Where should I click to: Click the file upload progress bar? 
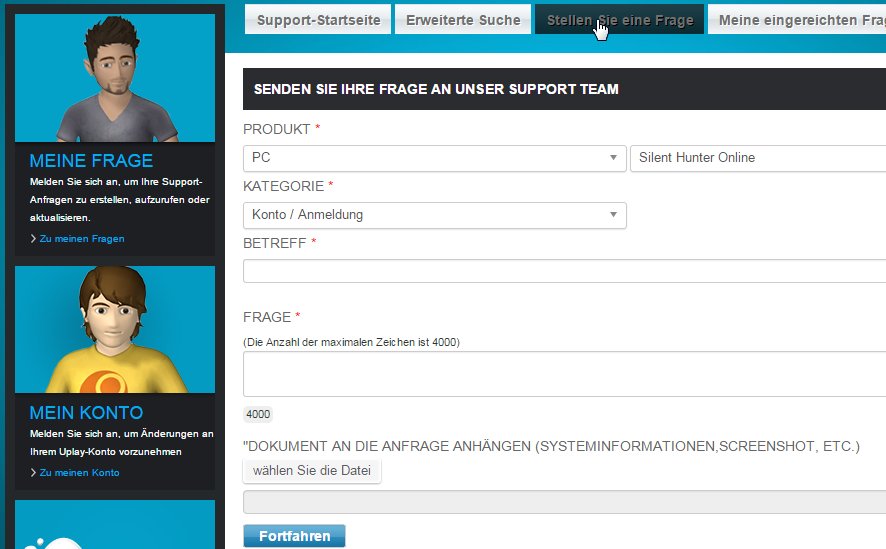564,502
